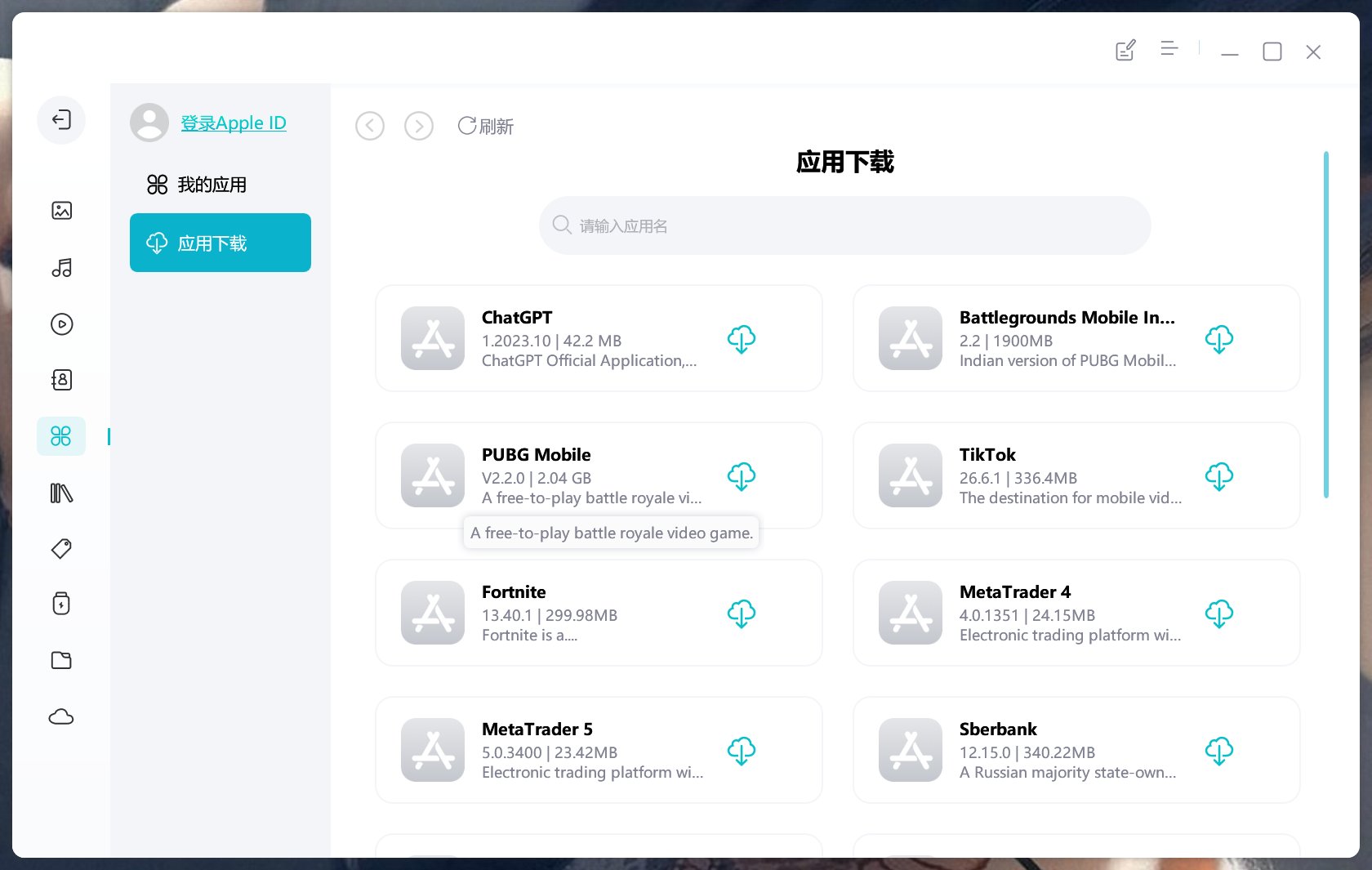The height and width of the screenshot is (870, 1372).
Task: Open the tag icon in sidebar
Action: 61,548
